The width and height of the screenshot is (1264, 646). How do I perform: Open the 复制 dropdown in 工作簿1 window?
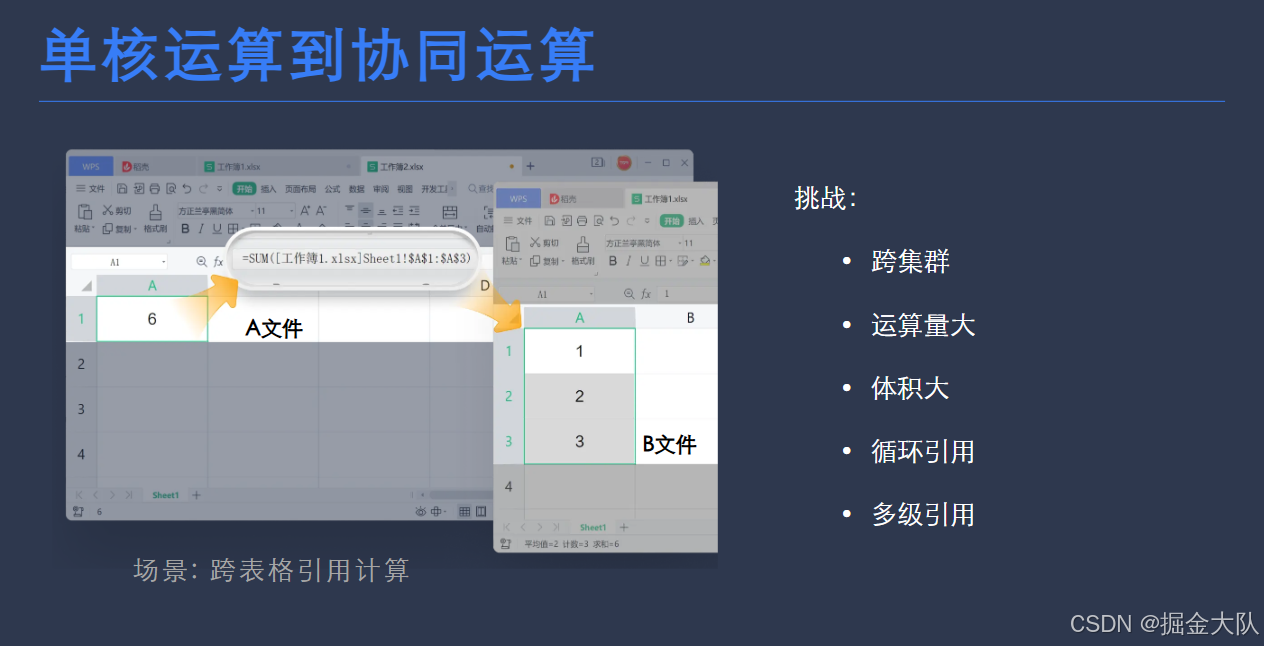tap(563, 261)
